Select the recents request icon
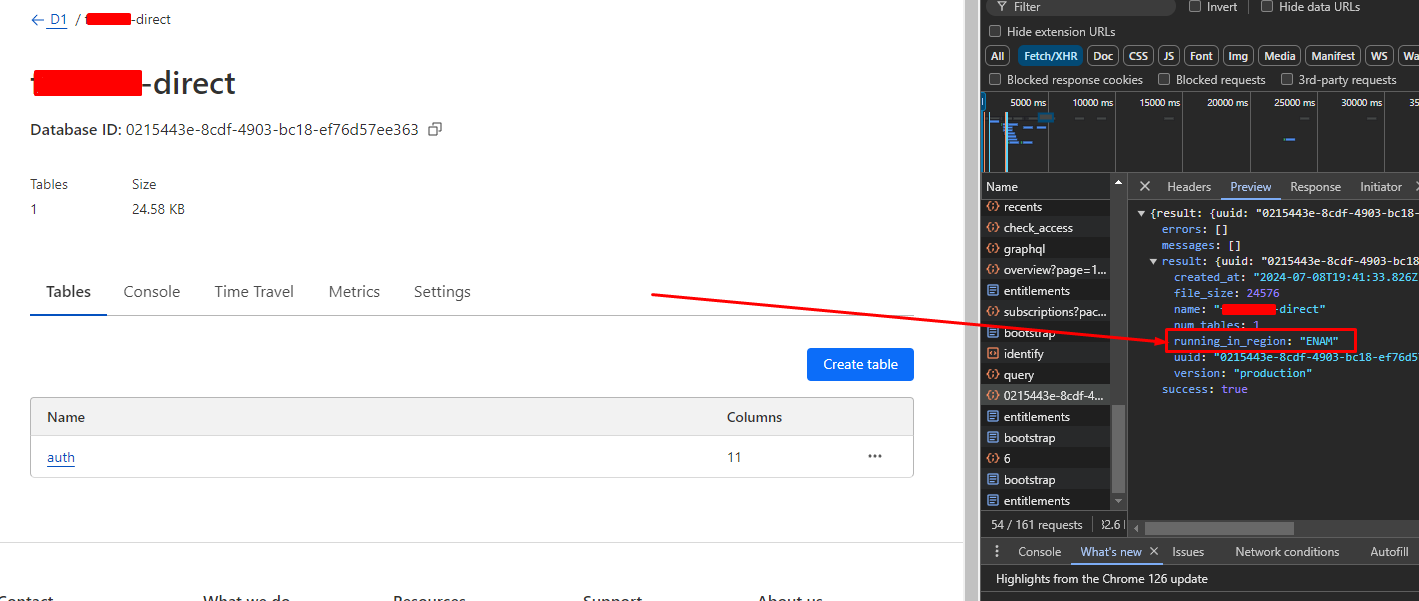The width and height of the screenshot is (1419, 601). coord(993,207)
